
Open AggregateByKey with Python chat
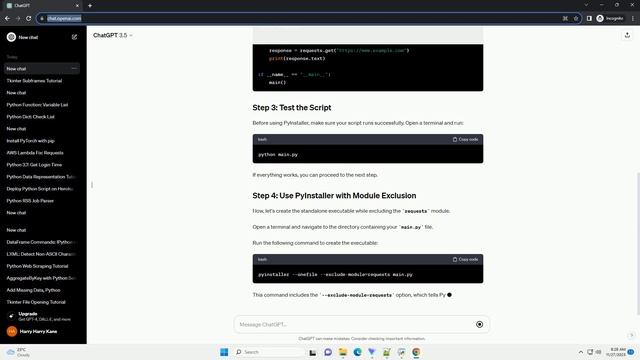pos(42,278)
